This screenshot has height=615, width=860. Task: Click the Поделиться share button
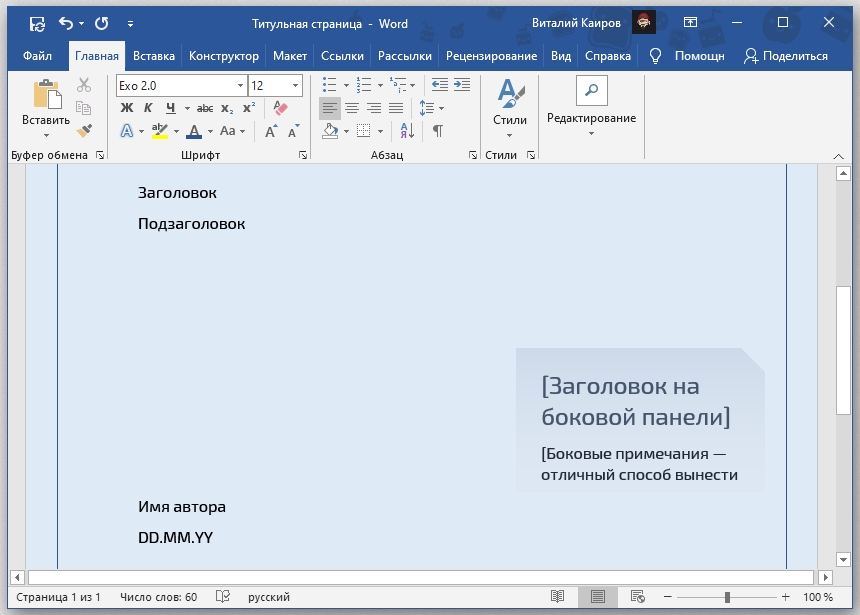click(x=785, y=56)
